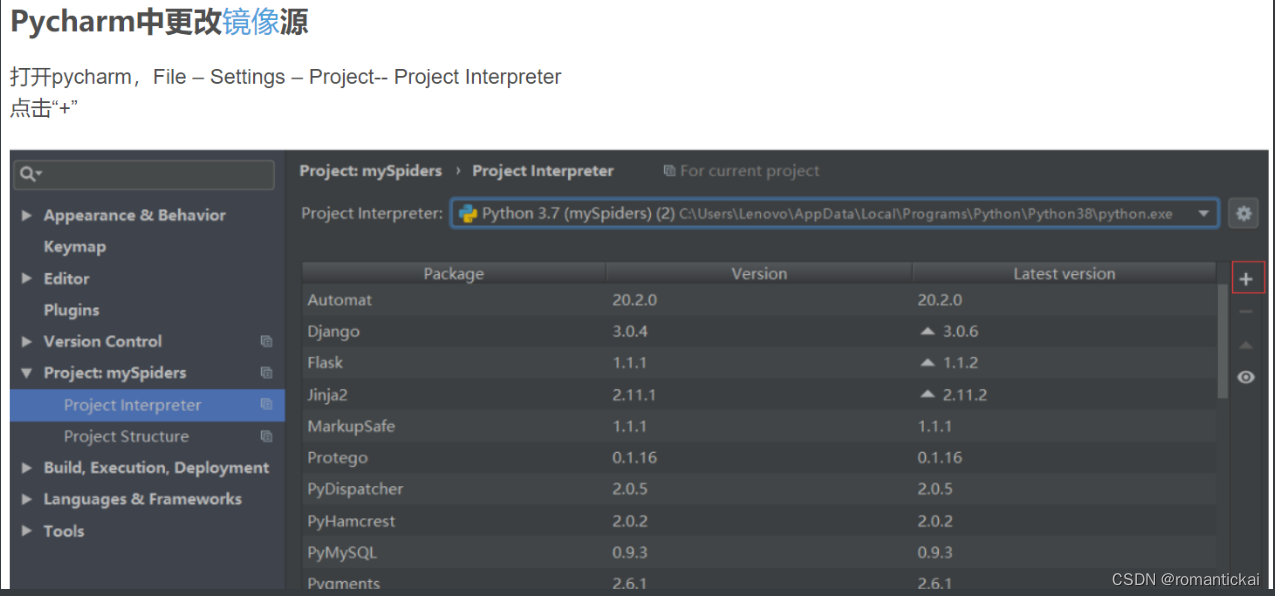Viewport: 1275px width, 596px height.
Task: Select the Django package row
Action: [759, 331]
